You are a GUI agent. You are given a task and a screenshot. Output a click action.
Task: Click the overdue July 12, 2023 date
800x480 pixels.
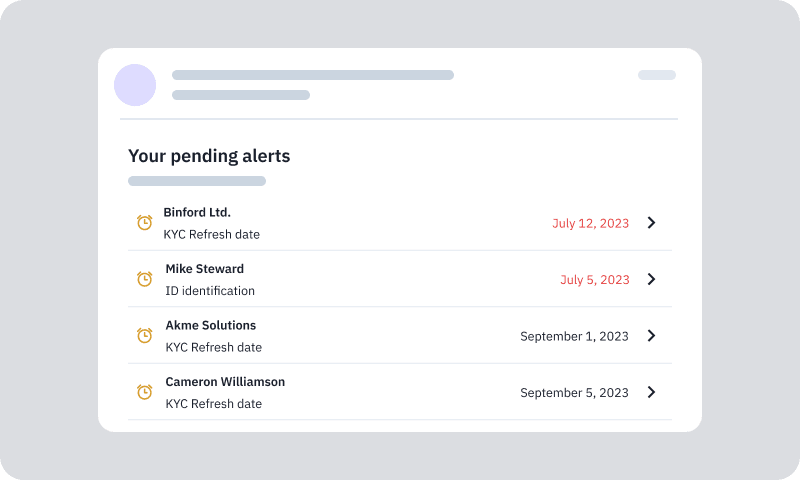[x=590, y=223]
